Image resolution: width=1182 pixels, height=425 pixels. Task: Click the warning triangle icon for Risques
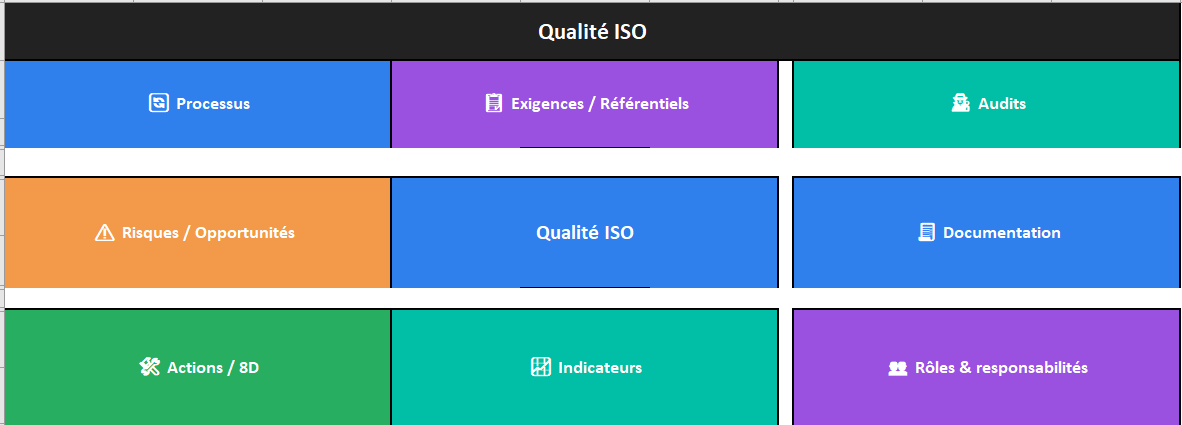click(104, 233)
